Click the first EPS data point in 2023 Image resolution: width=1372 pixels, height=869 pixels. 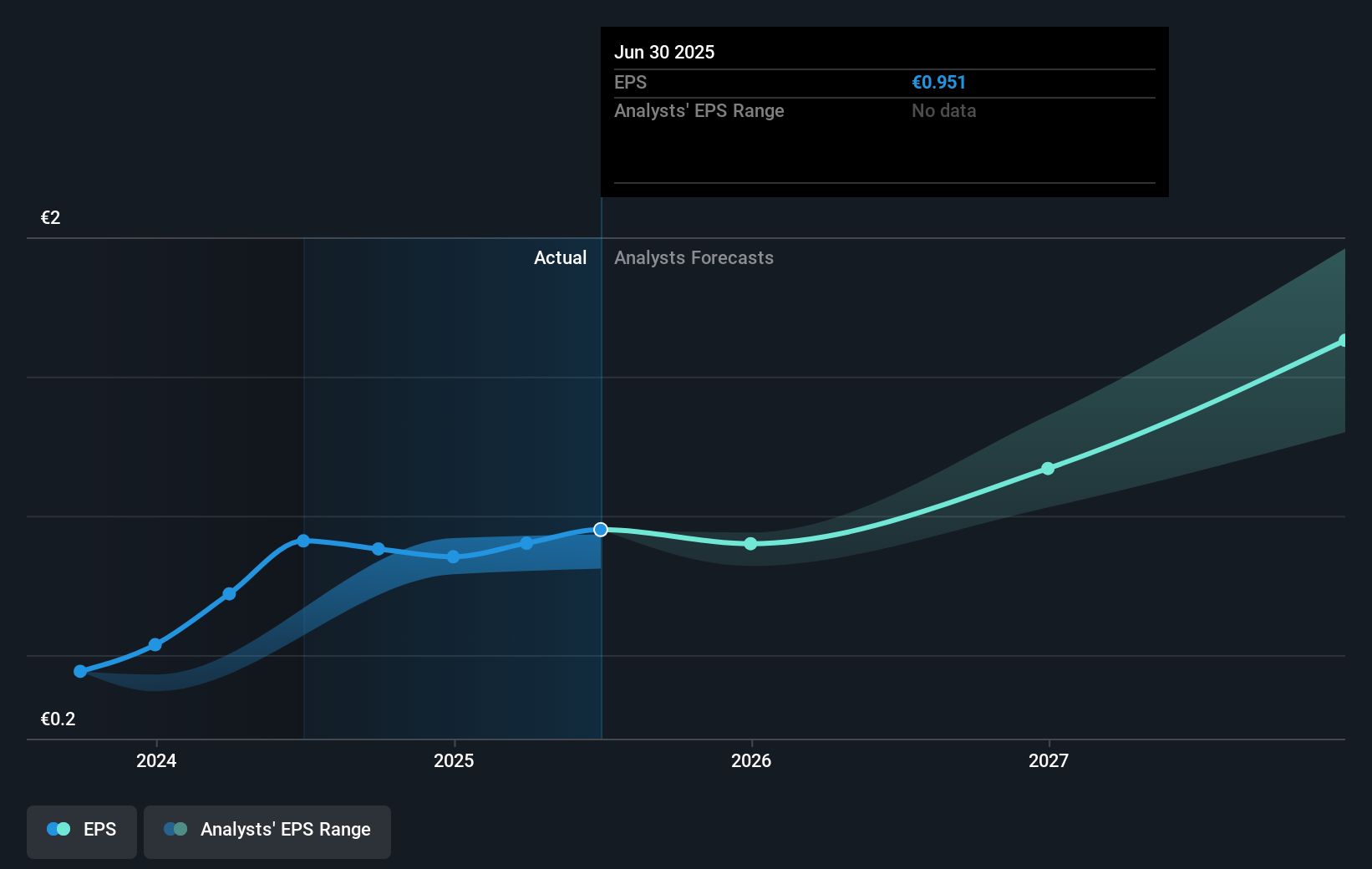79,671
